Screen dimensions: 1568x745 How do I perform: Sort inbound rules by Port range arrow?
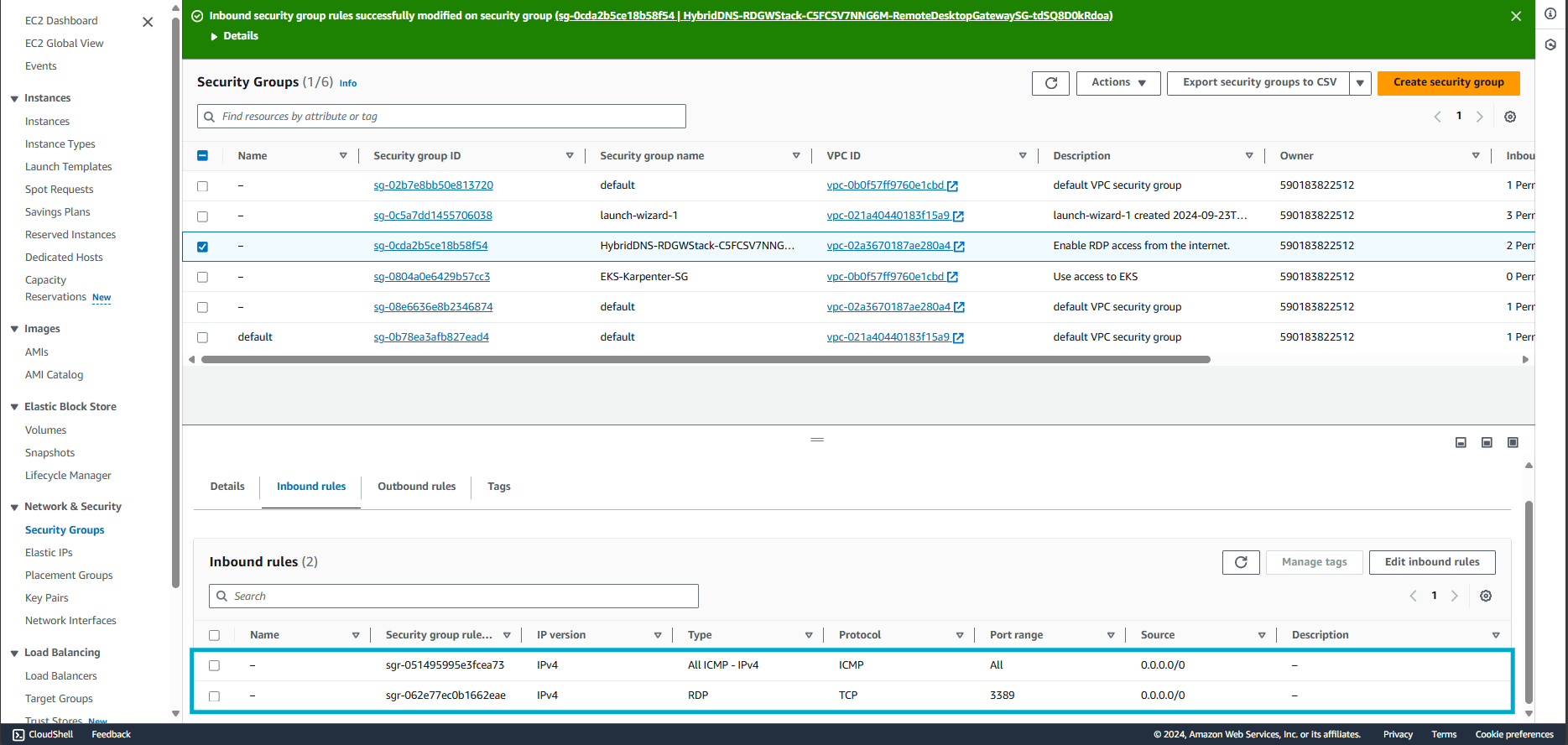(1111, 635)
